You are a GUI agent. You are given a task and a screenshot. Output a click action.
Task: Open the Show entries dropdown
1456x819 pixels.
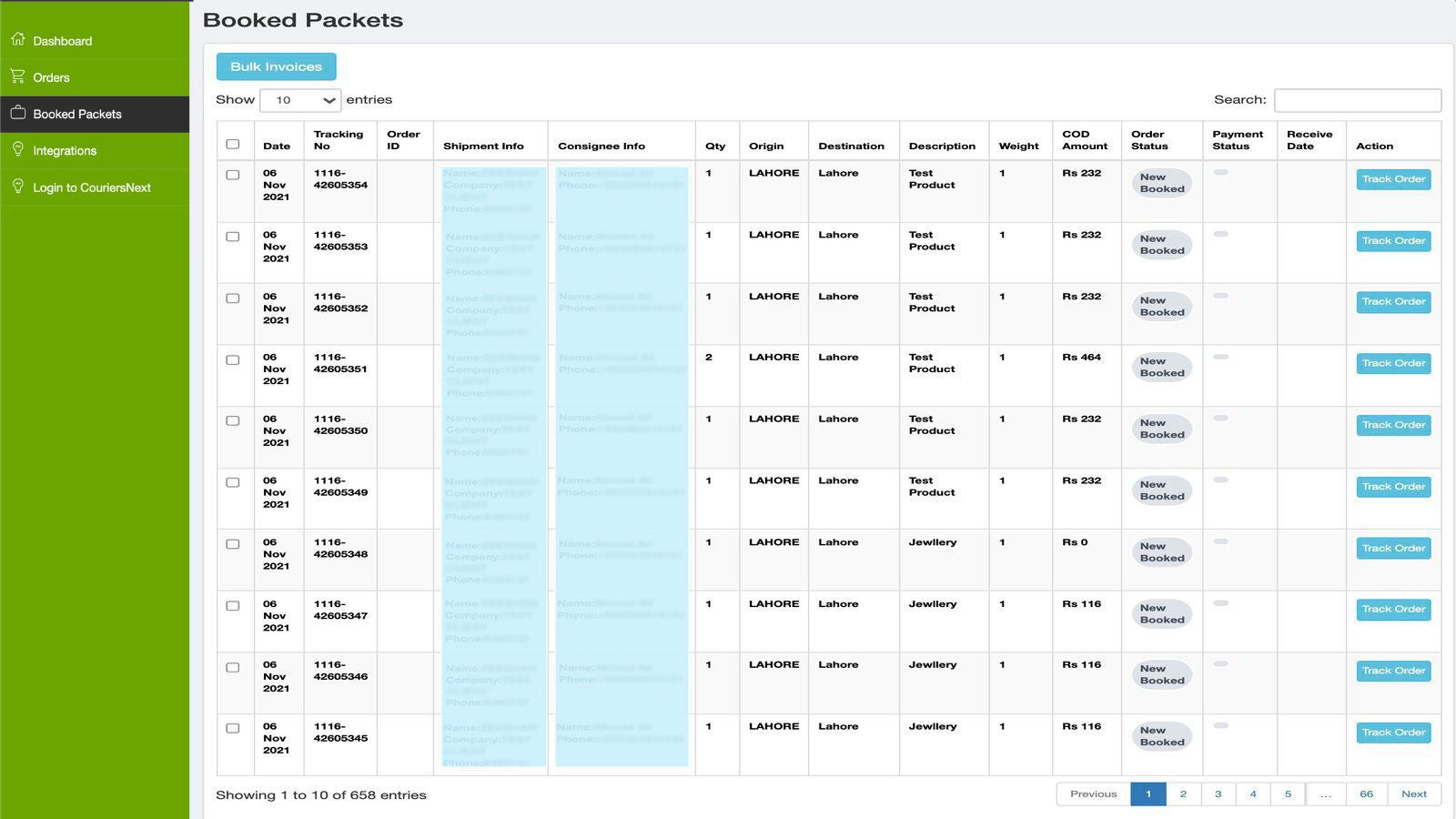click(300, 100)
